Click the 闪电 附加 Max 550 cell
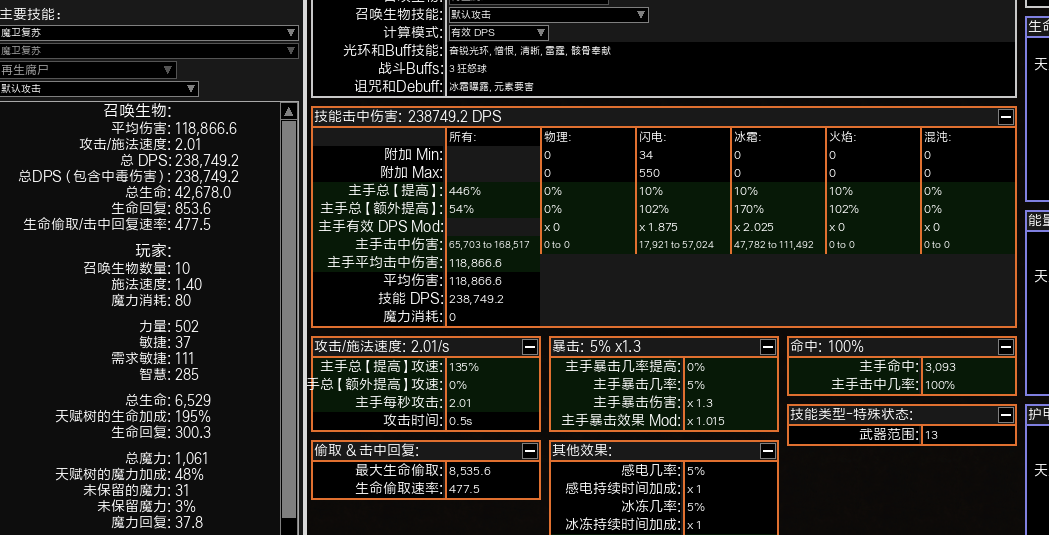This screenshot has width=1049, height=535. pos(683,173)
